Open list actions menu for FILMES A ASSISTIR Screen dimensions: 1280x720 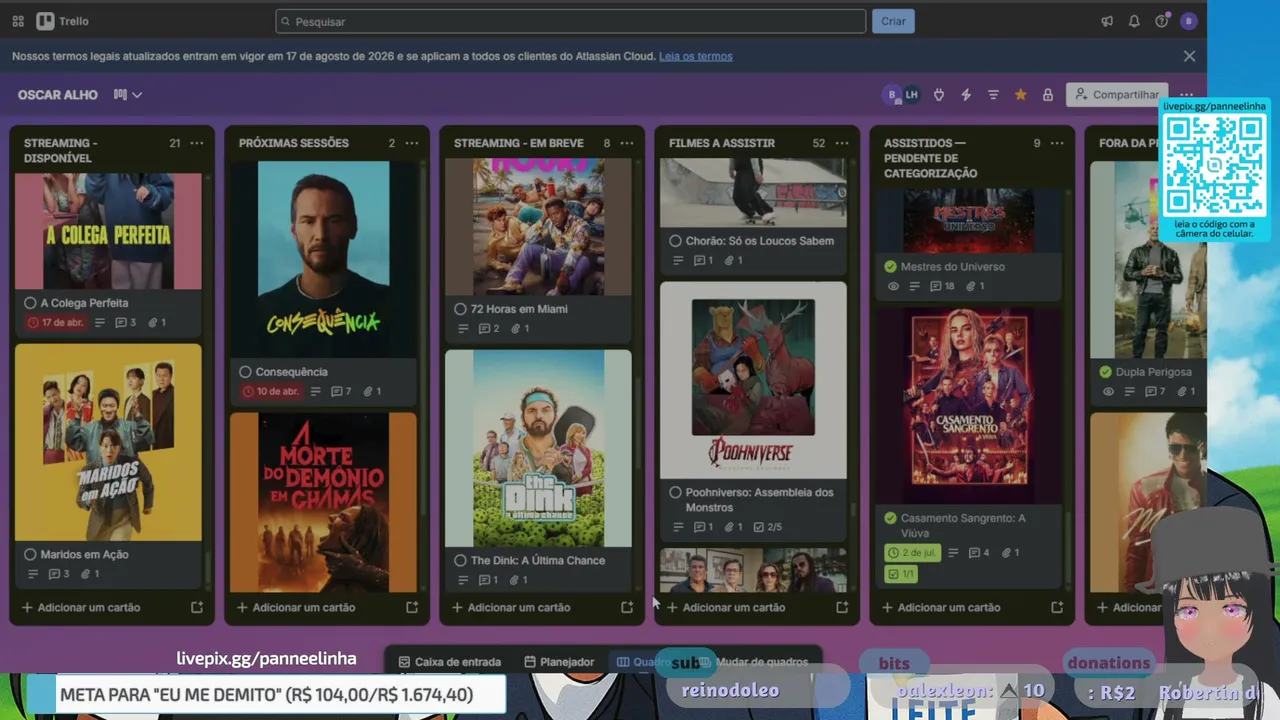(842, 143)
